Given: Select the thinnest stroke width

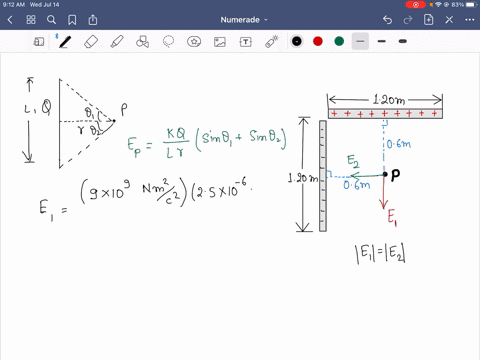Looking at the screenshot, I should coord(360,41).
